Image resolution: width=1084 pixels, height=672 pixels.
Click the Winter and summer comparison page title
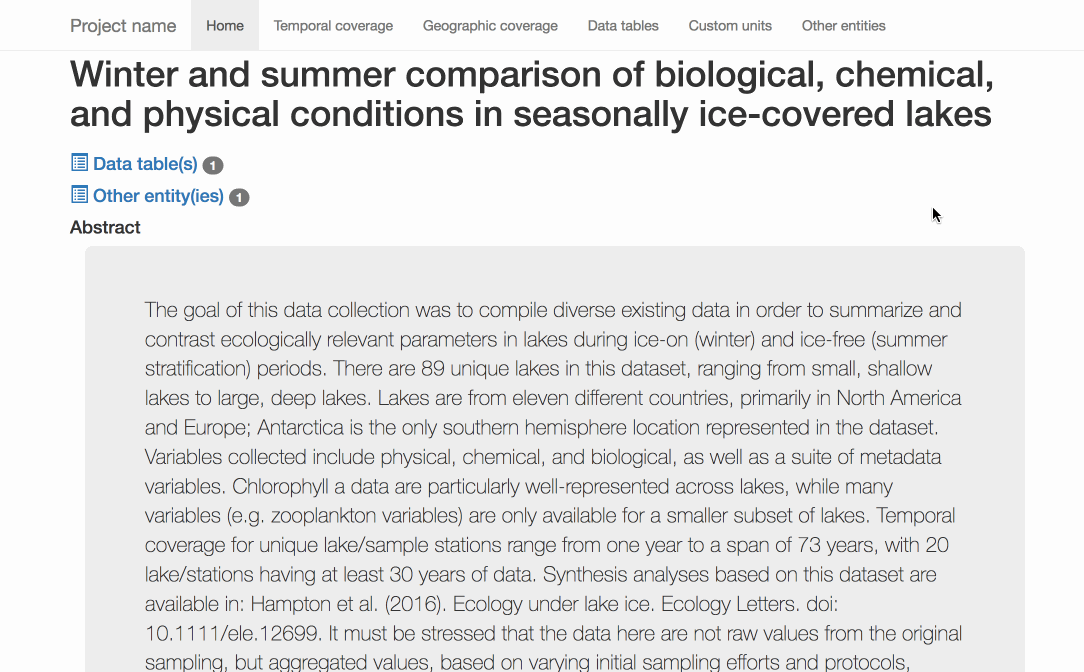tap(531, 94)
